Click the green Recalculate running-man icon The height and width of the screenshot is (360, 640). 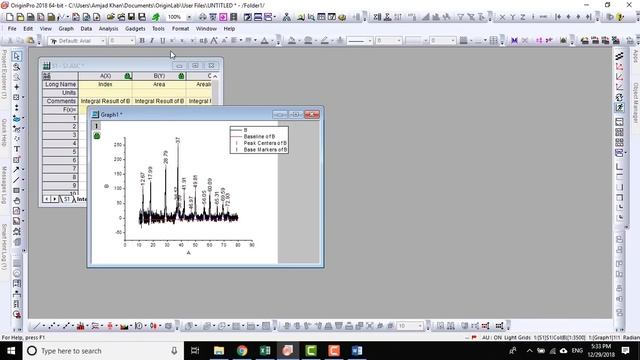[156, 17]
